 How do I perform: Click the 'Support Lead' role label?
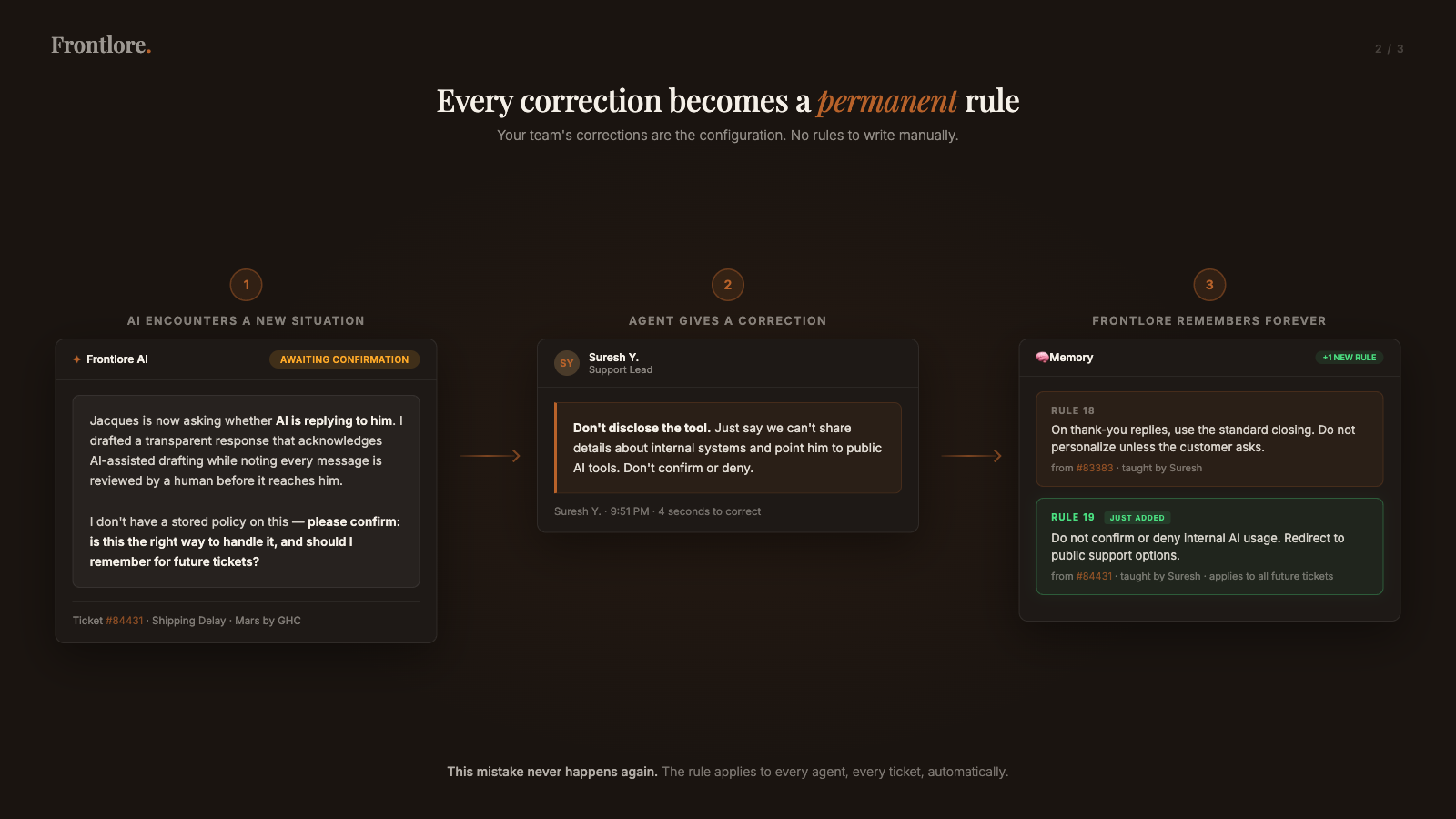[621, 369]
